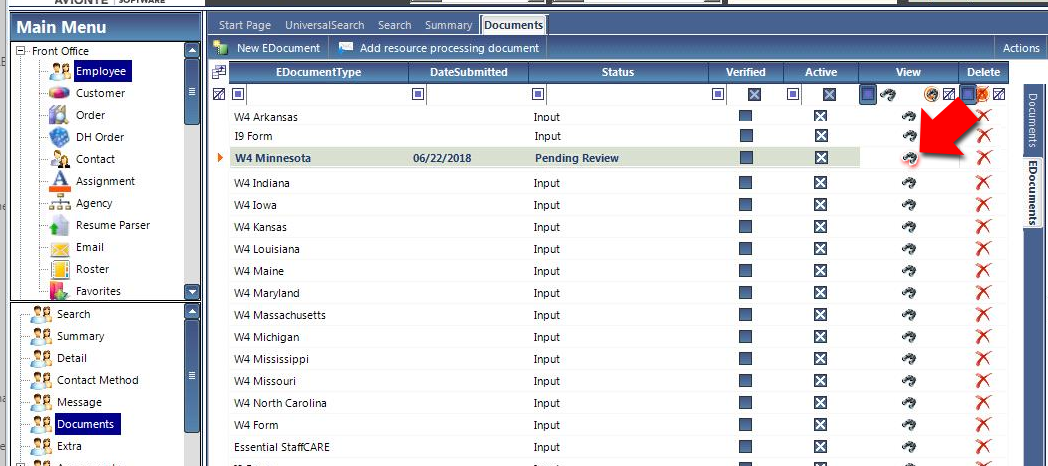Screen dimensions: 1048x466
Task: Click the Status filter text field
Action: (x=627, y=94)
